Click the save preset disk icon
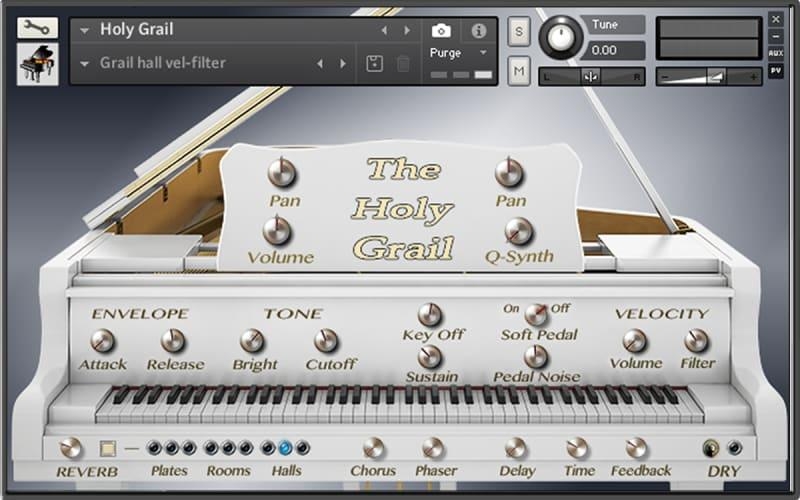The height and width of the screenshot is (500, 800). click(374, 64)
